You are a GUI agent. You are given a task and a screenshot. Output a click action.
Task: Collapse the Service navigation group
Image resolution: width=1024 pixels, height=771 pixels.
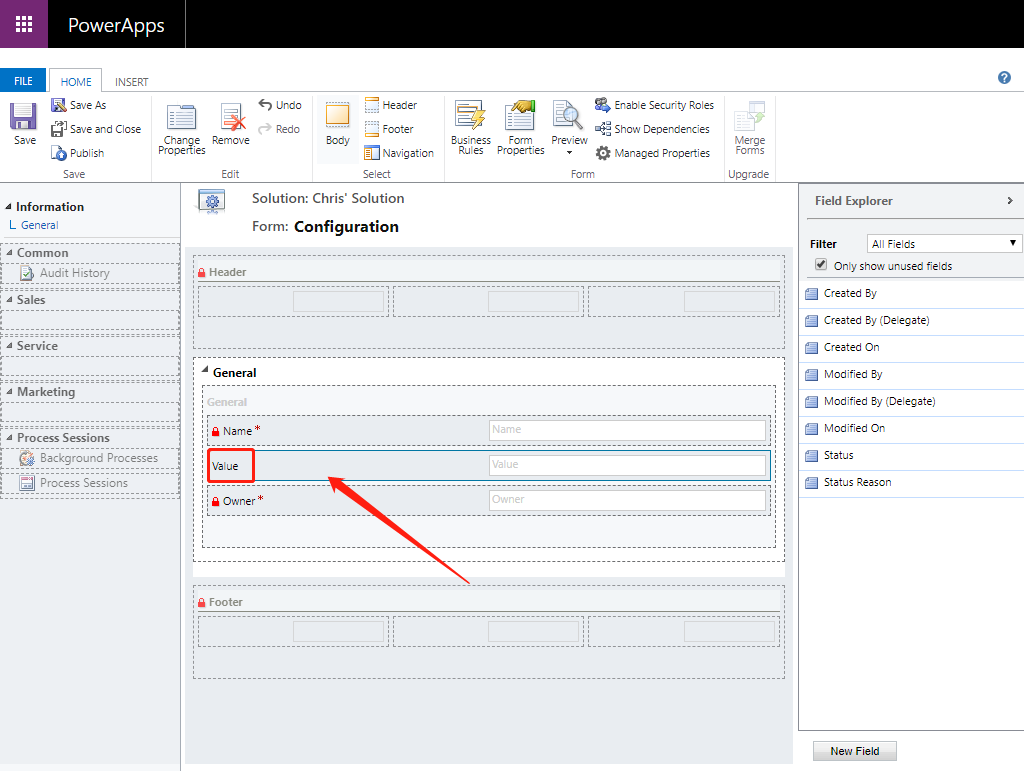tap(10, 345)
